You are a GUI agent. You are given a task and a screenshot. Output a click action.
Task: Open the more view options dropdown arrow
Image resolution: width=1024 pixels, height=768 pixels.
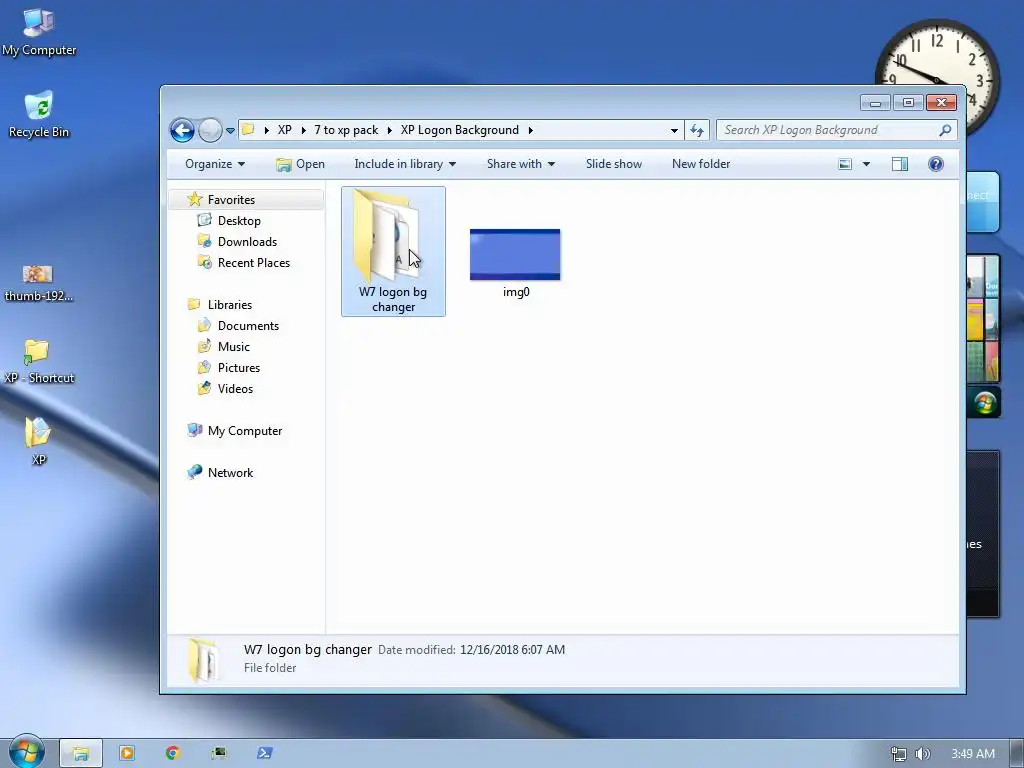[x=867, y=164]
